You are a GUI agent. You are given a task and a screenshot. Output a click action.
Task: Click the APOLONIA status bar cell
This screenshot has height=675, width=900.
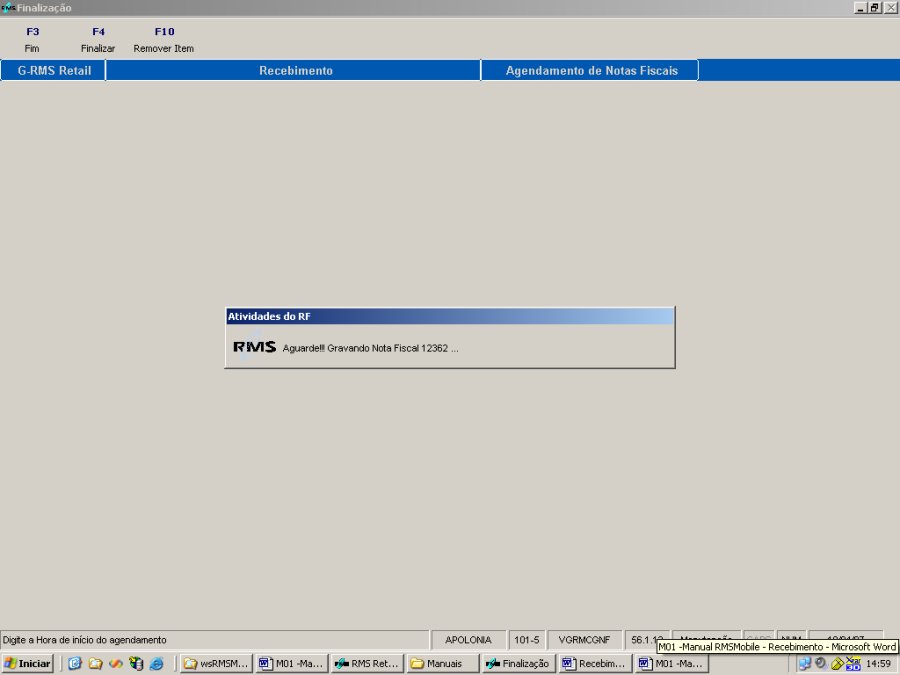tap(468, 639)
